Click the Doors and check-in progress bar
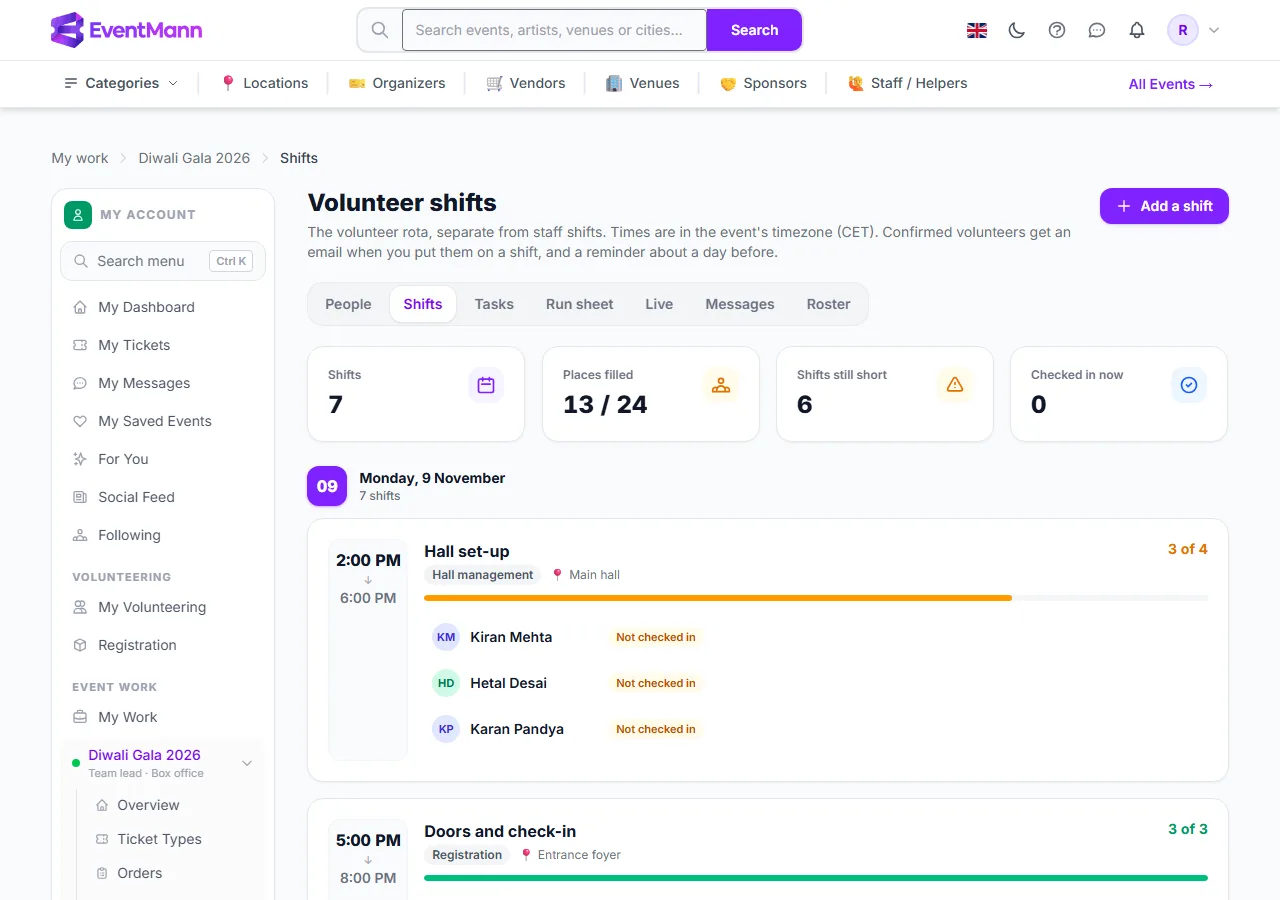Viewport: 1280px width, 900px height. tap(816, 878)
